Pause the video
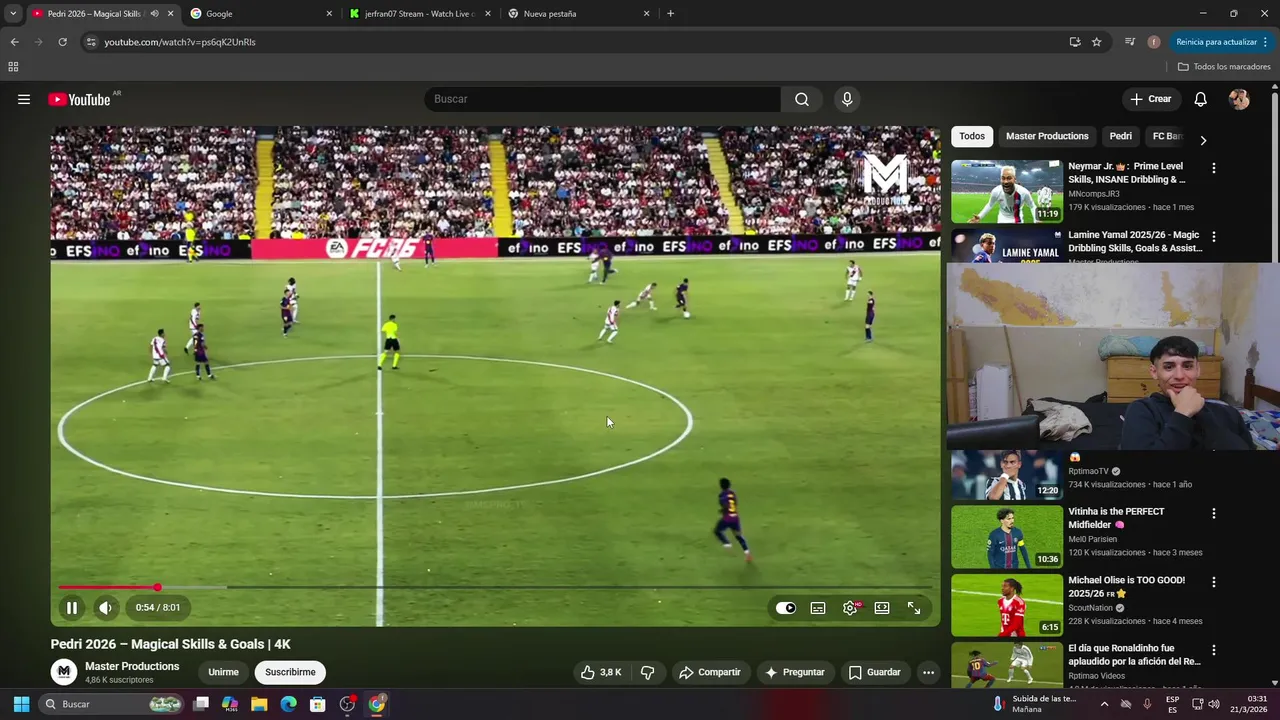 [x=72, y=607]
